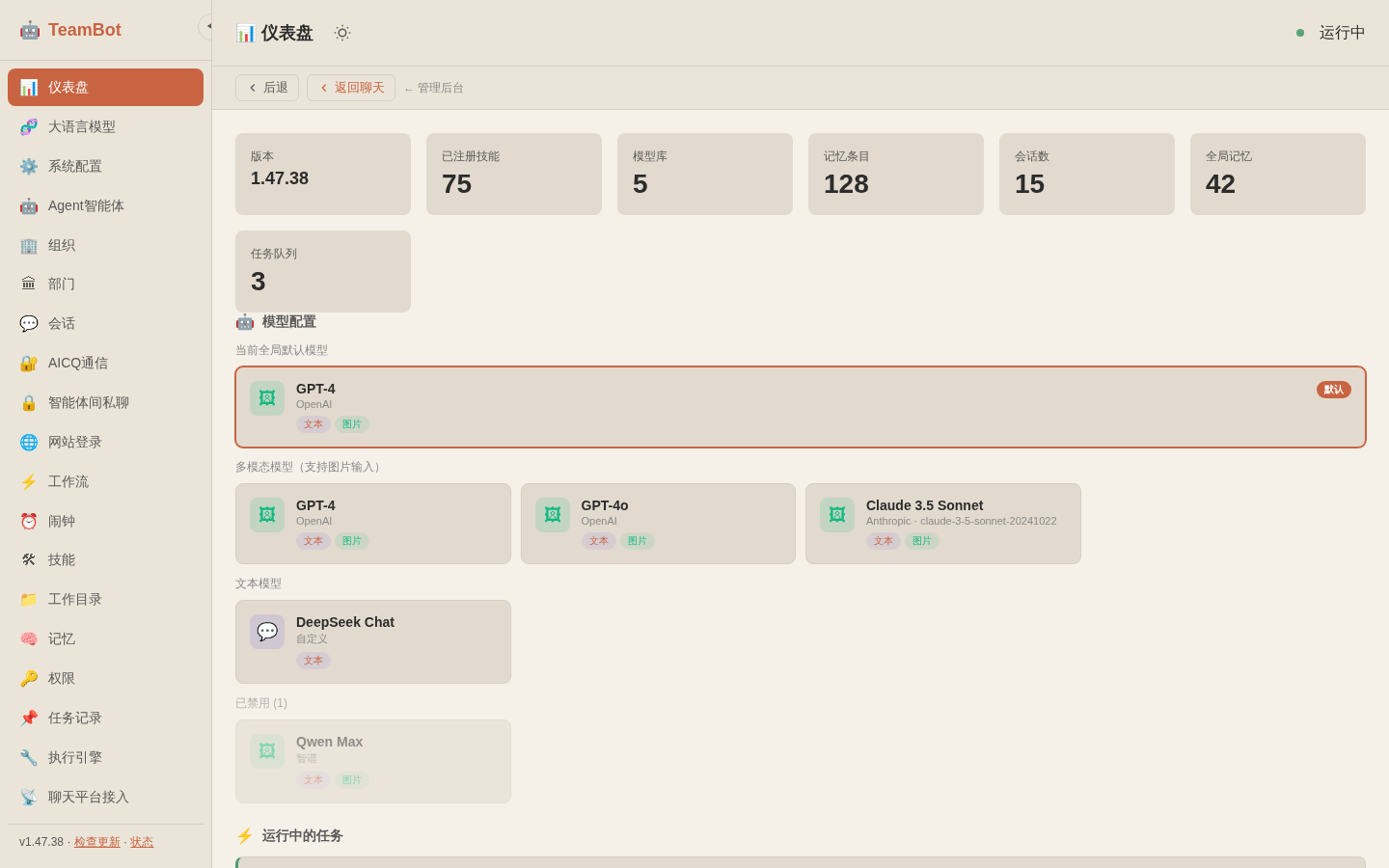The image size is (1389, 868).
Task: Open the 仪表盘 sidebar item
Action: (x=105, y=87)
